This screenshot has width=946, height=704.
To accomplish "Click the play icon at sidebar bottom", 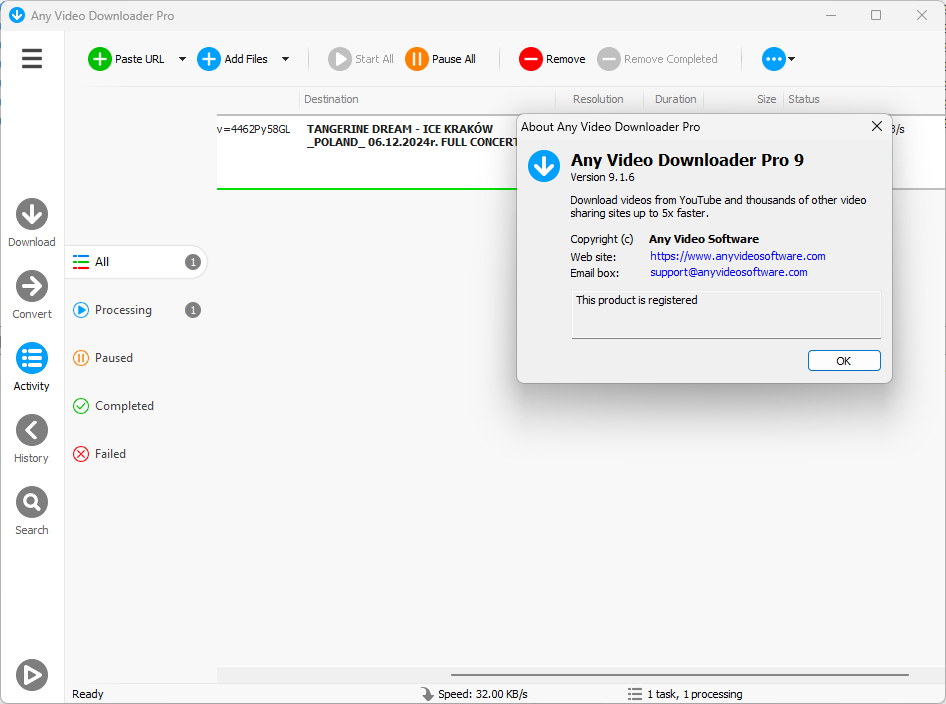I will (x=31, y=674).
